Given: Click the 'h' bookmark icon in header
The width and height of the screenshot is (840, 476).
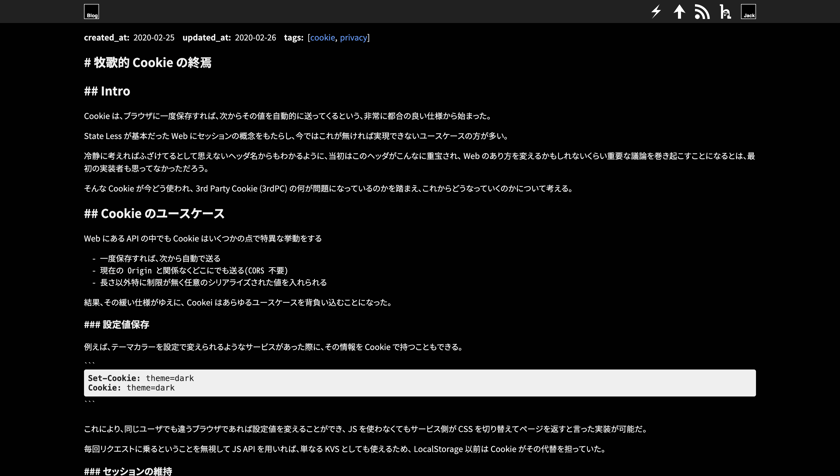Looking at the screenshot, I should tap(725, 12).
